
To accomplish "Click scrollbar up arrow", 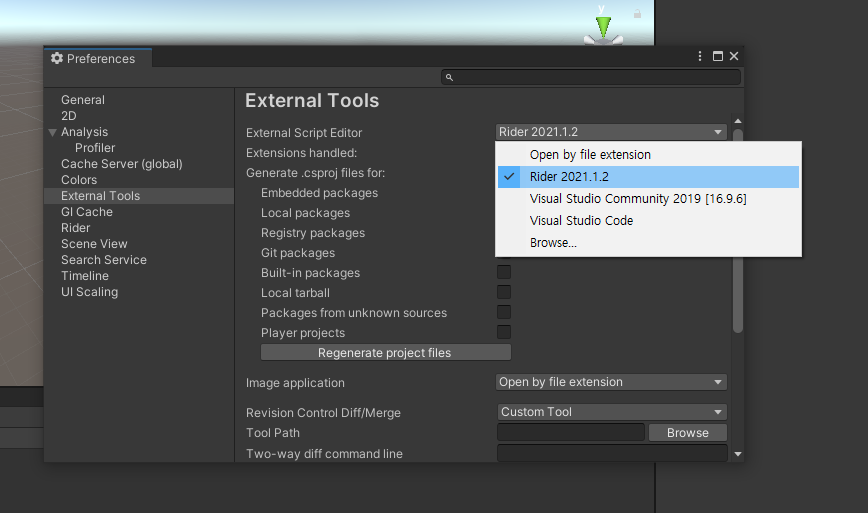I will pos(738,121).
